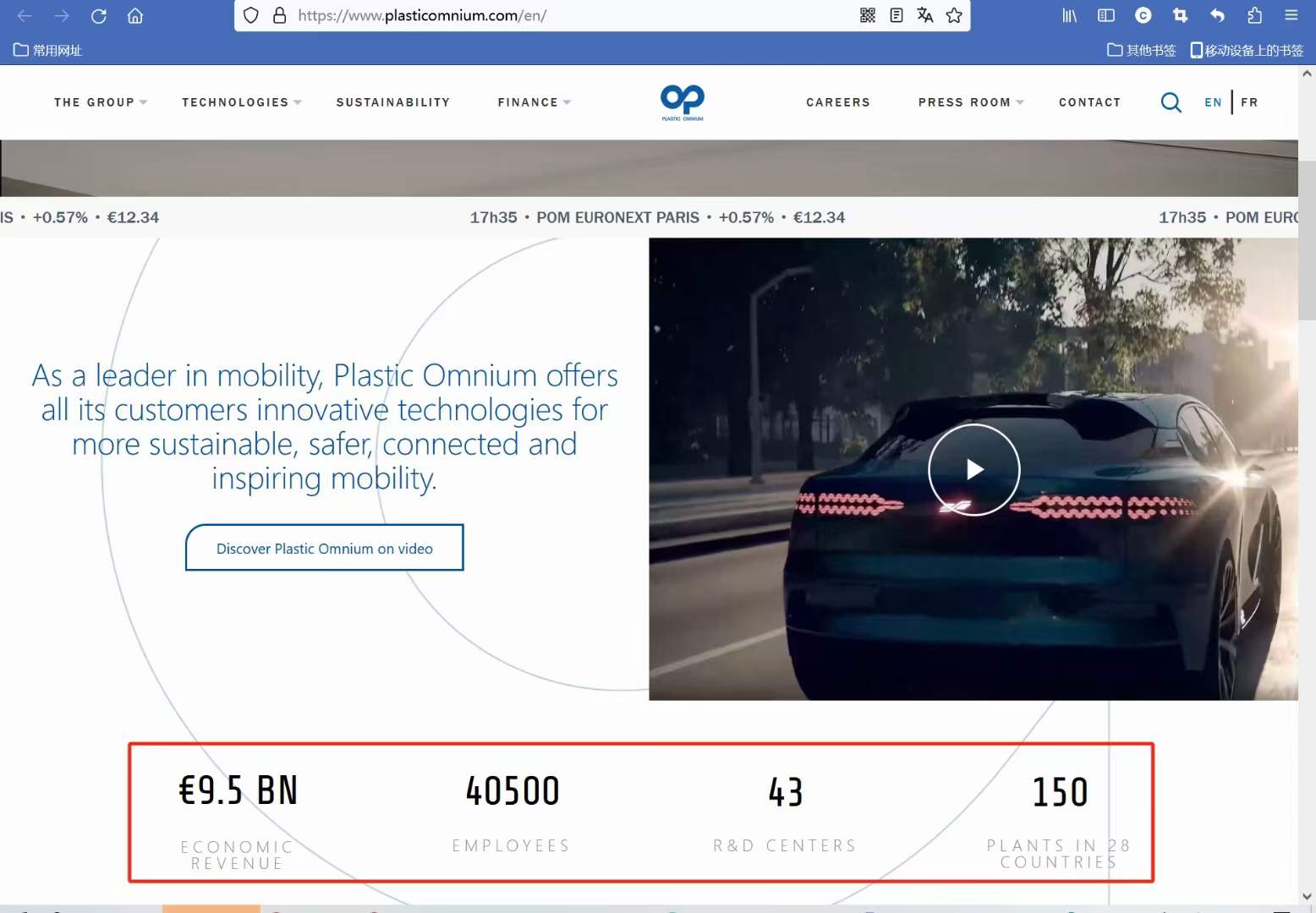Go to browser home page icon

point(135,15)
